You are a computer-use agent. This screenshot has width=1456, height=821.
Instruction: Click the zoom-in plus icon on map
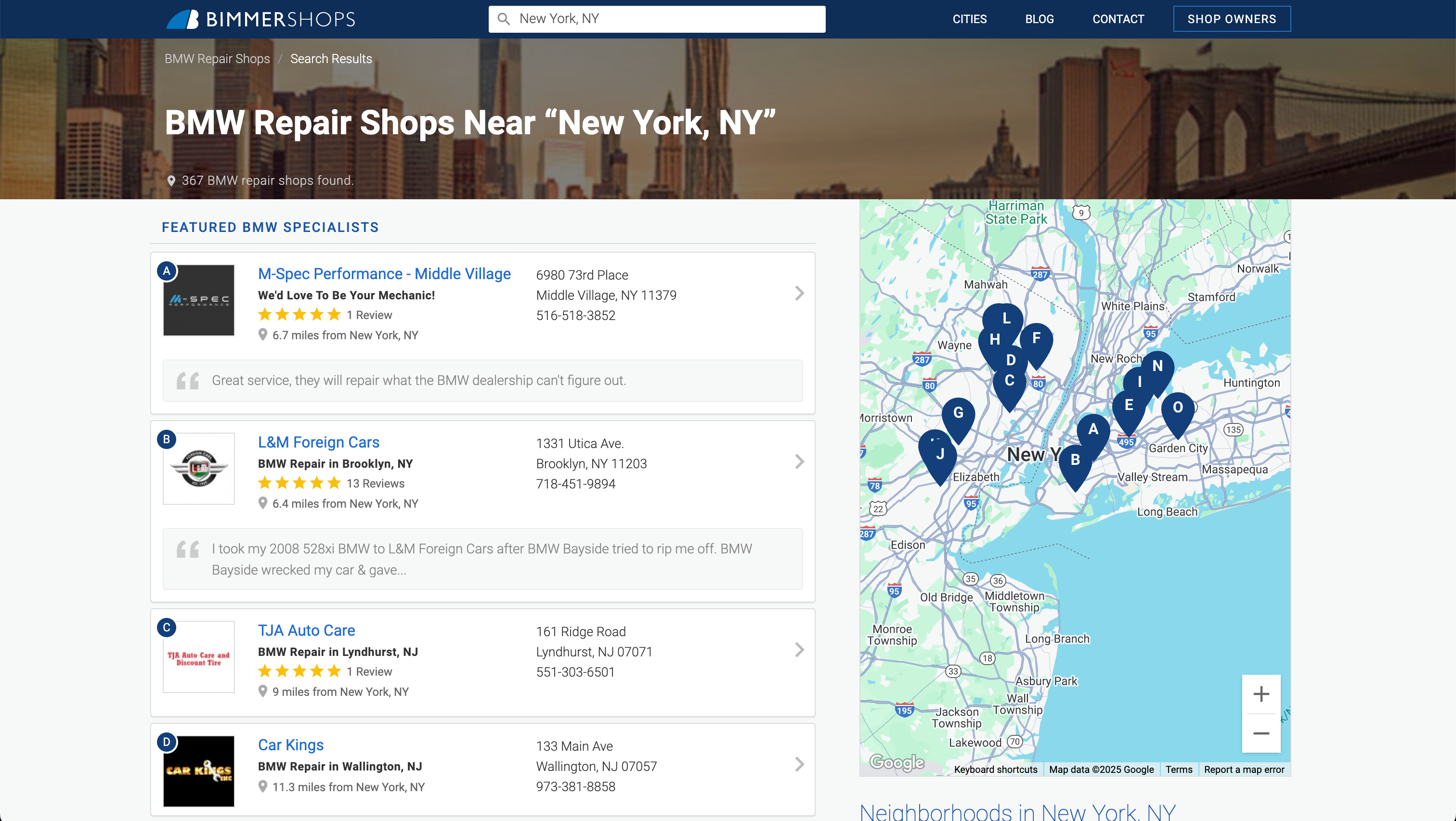pos(1261,694)
